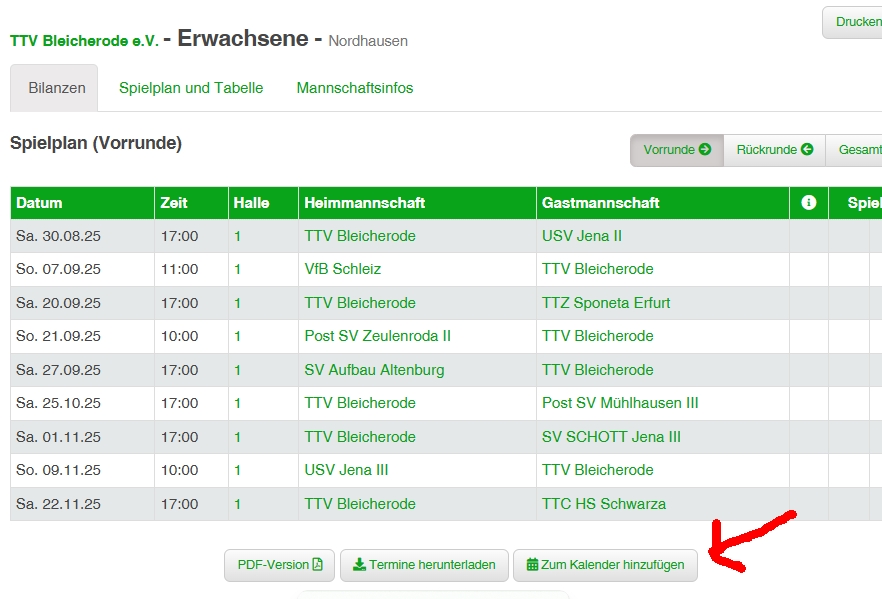Screen dimensions: 882x599
Task: Click the Nordhausen region text
Action: pos(368,41)
